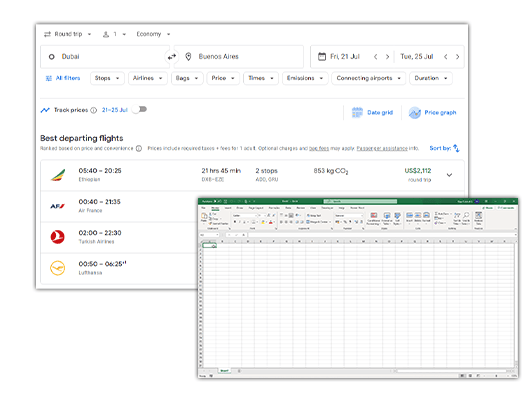The height and width of the screenshot is (395, 528).
Task: Click the Dubai origin field
Action: click(x=104, y=57)
